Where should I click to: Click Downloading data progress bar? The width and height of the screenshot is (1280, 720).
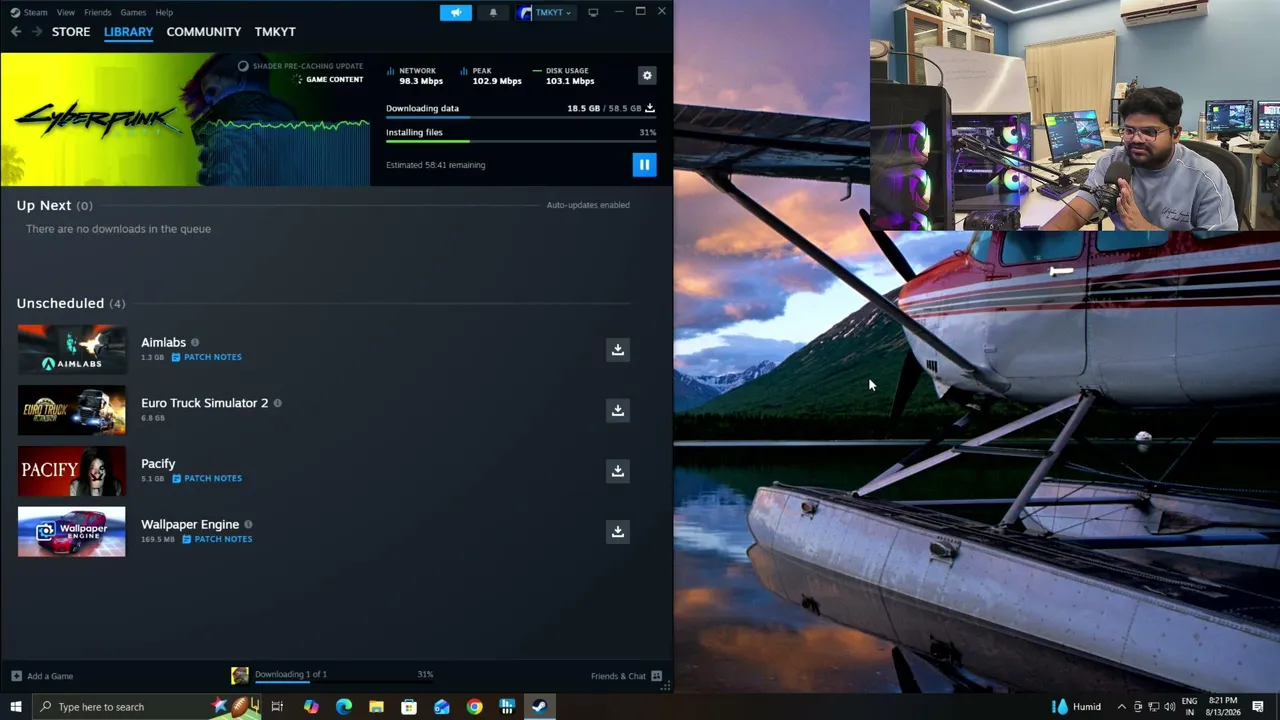point(521,118)
